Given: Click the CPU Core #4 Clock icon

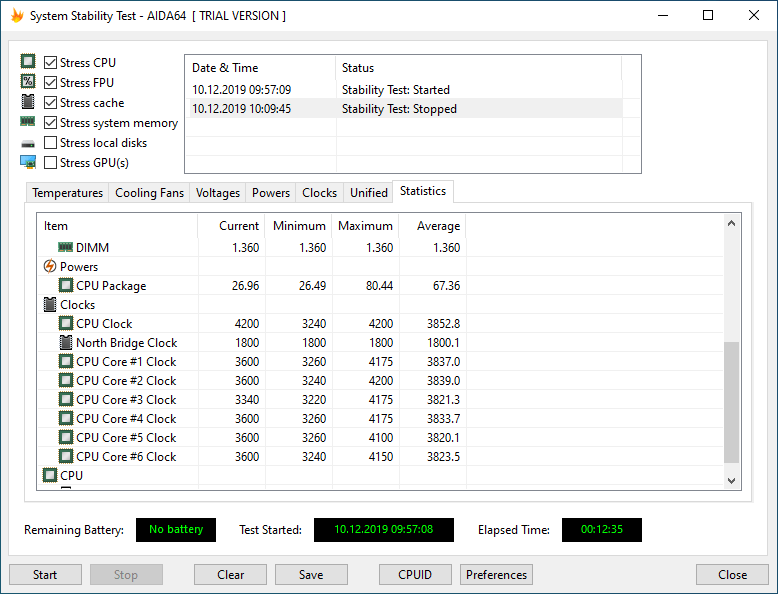Looking at the screenshot, I should tap(65, 418).
